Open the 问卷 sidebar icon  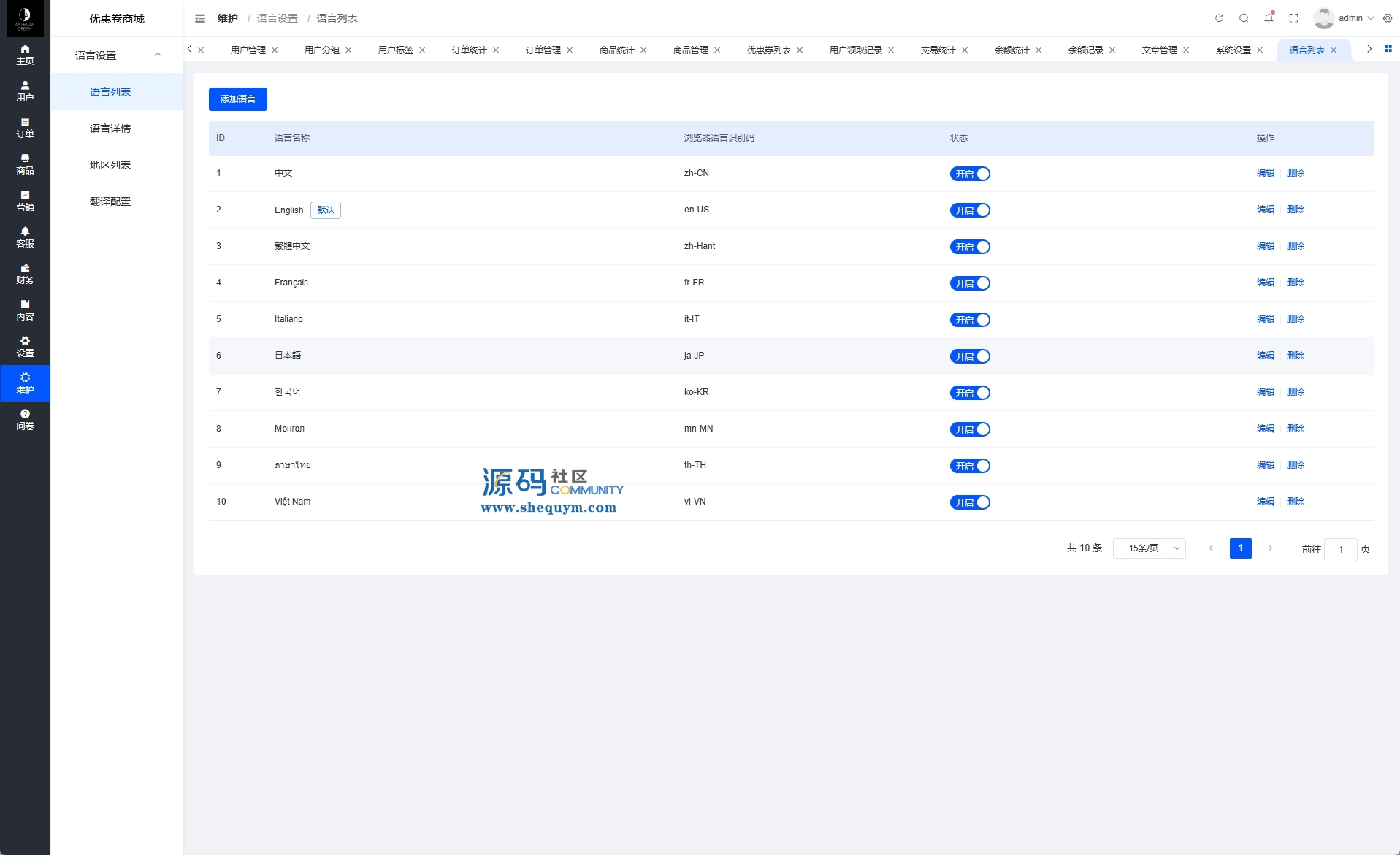coord(25,420)
